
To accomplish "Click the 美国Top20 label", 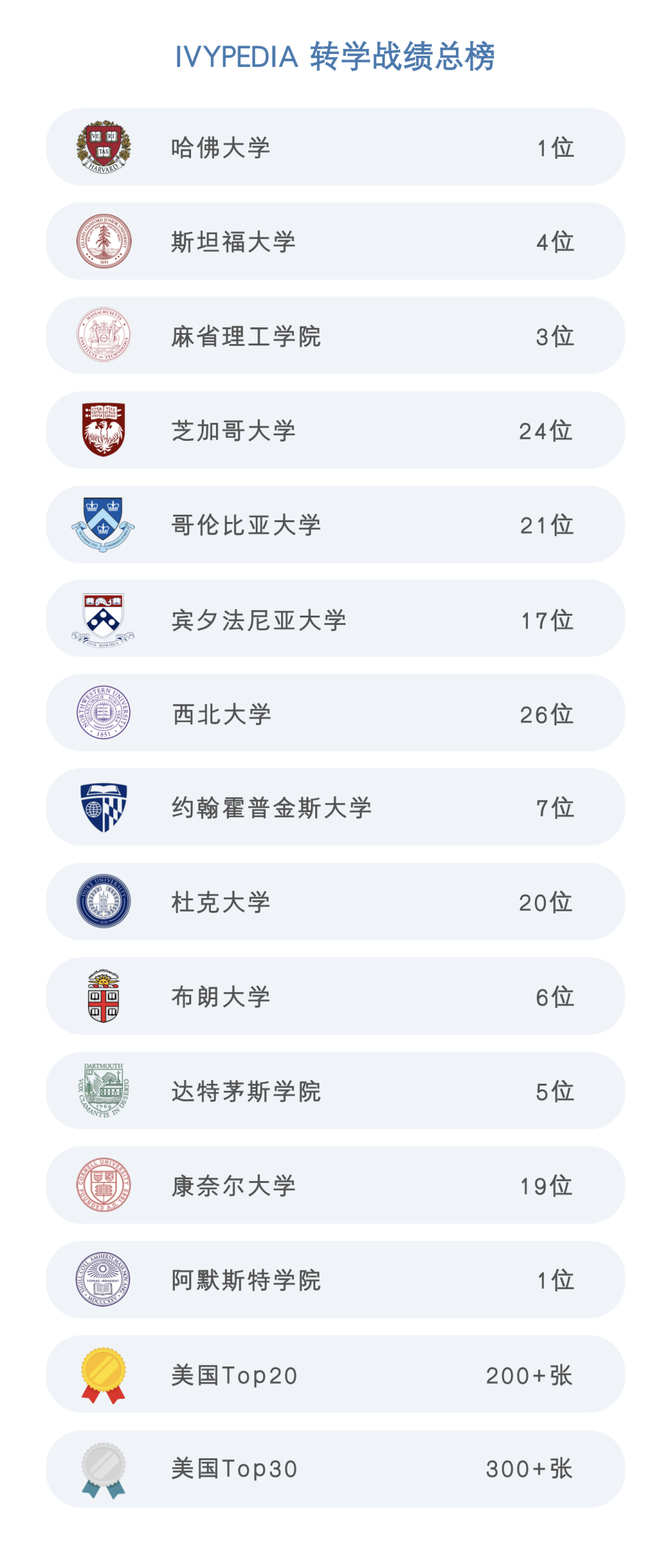I will (x=234, y=1375).
